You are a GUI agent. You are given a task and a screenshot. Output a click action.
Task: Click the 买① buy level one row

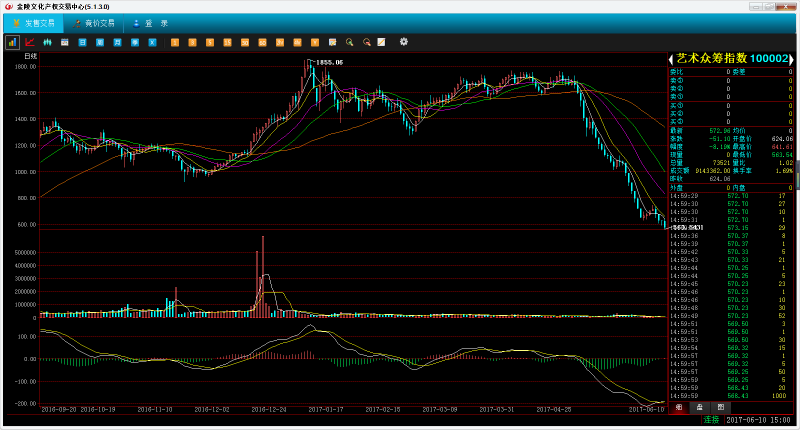point(731,106)
